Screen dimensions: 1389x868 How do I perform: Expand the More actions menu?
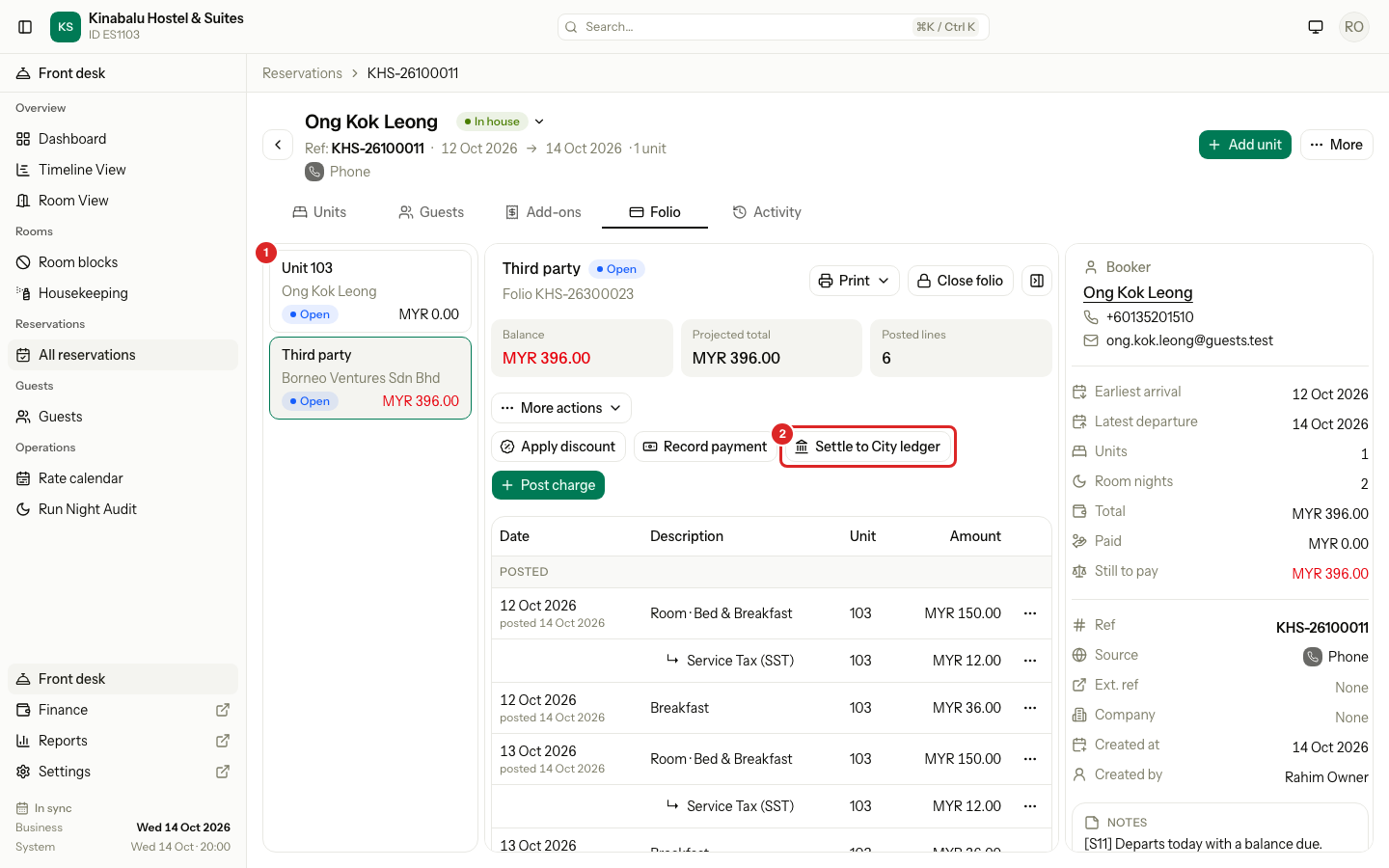coord(561,408)
